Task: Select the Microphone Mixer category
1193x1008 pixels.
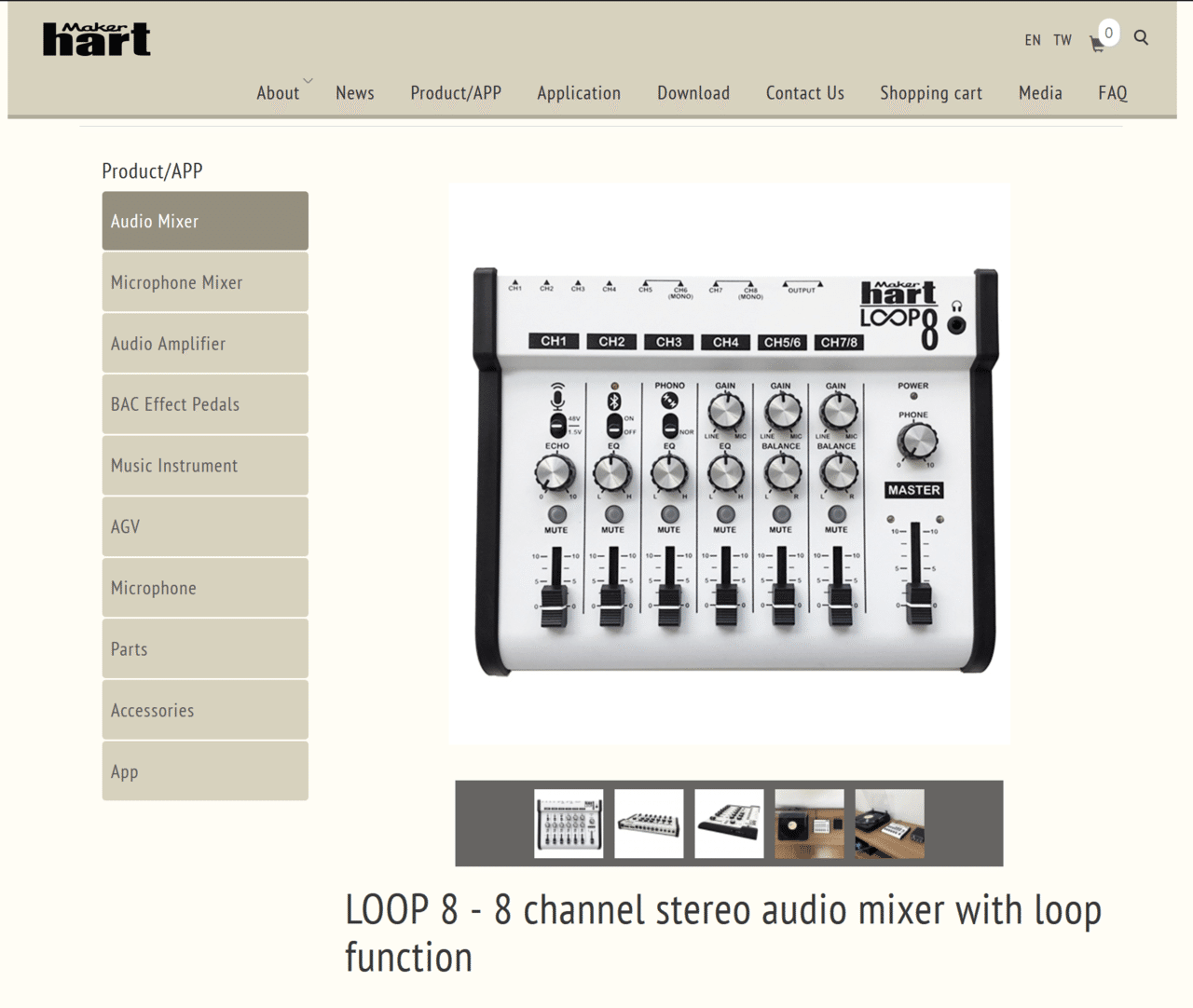Action: point(204,281)
